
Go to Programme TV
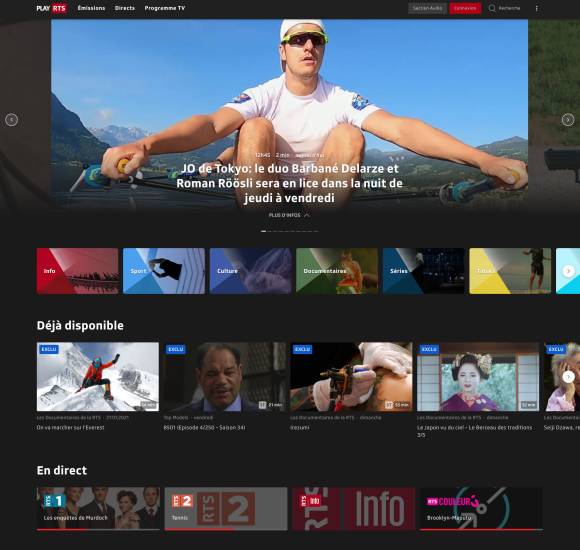pos(165,8)
